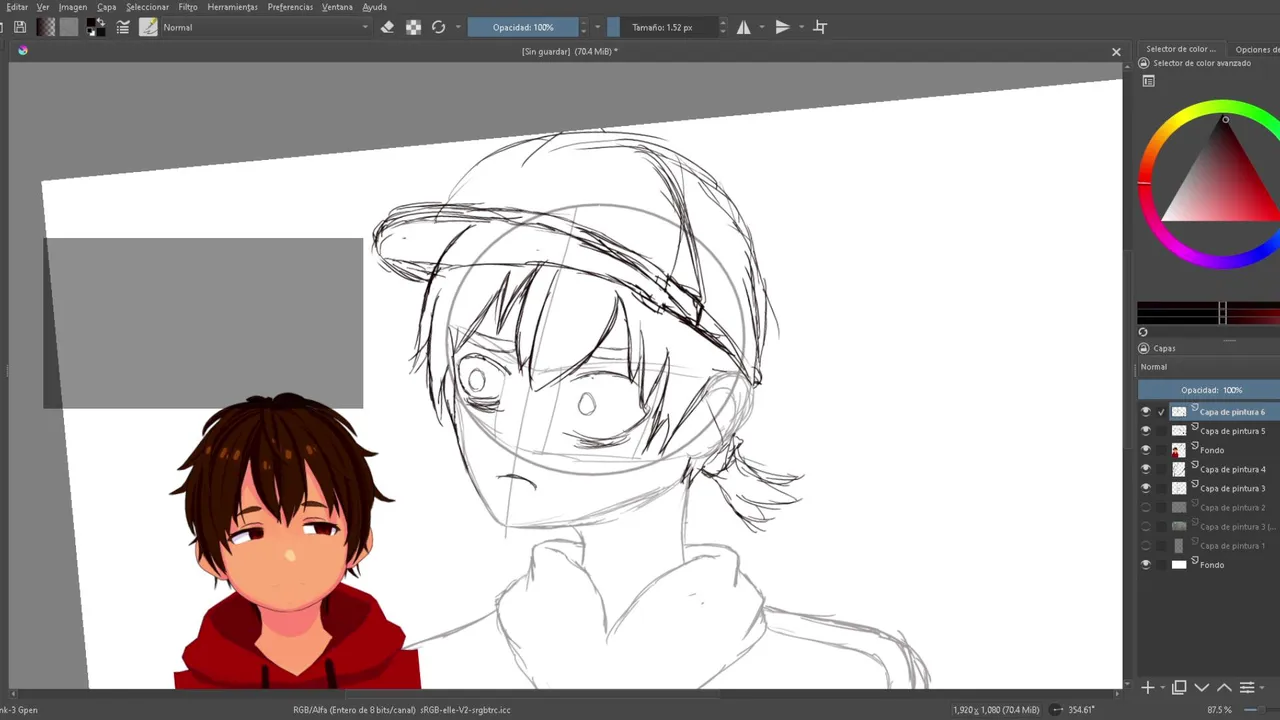Expand the dropdown arrow after reload preset
The height and width of the screenshot is (720, 1280).
click(458, 27)
